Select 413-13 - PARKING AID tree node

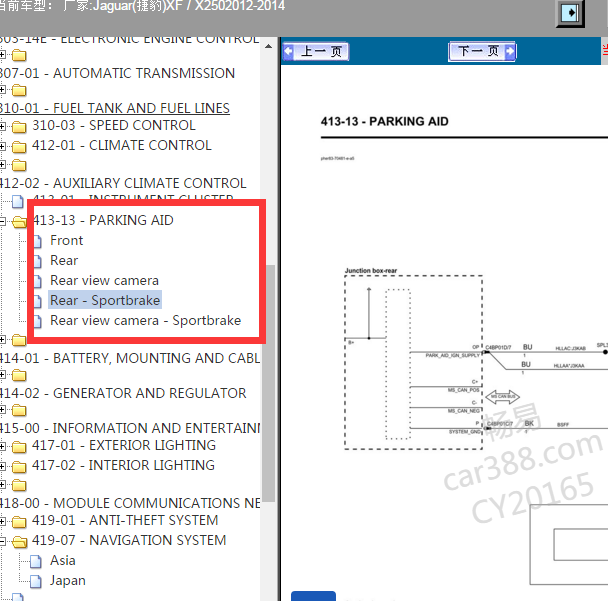[103, 220]
